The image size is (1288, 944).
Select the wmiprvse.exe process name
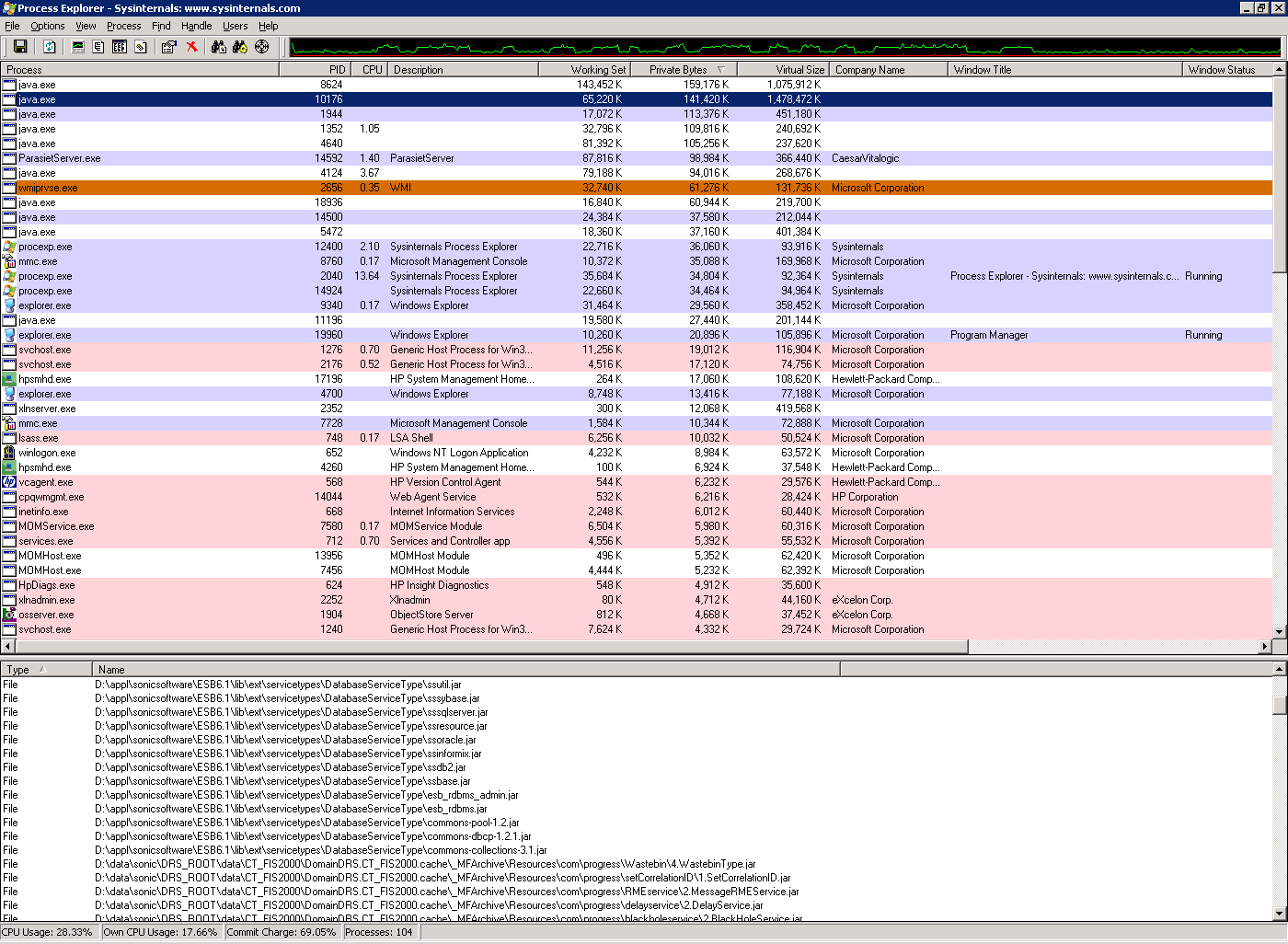pos(48,188)
